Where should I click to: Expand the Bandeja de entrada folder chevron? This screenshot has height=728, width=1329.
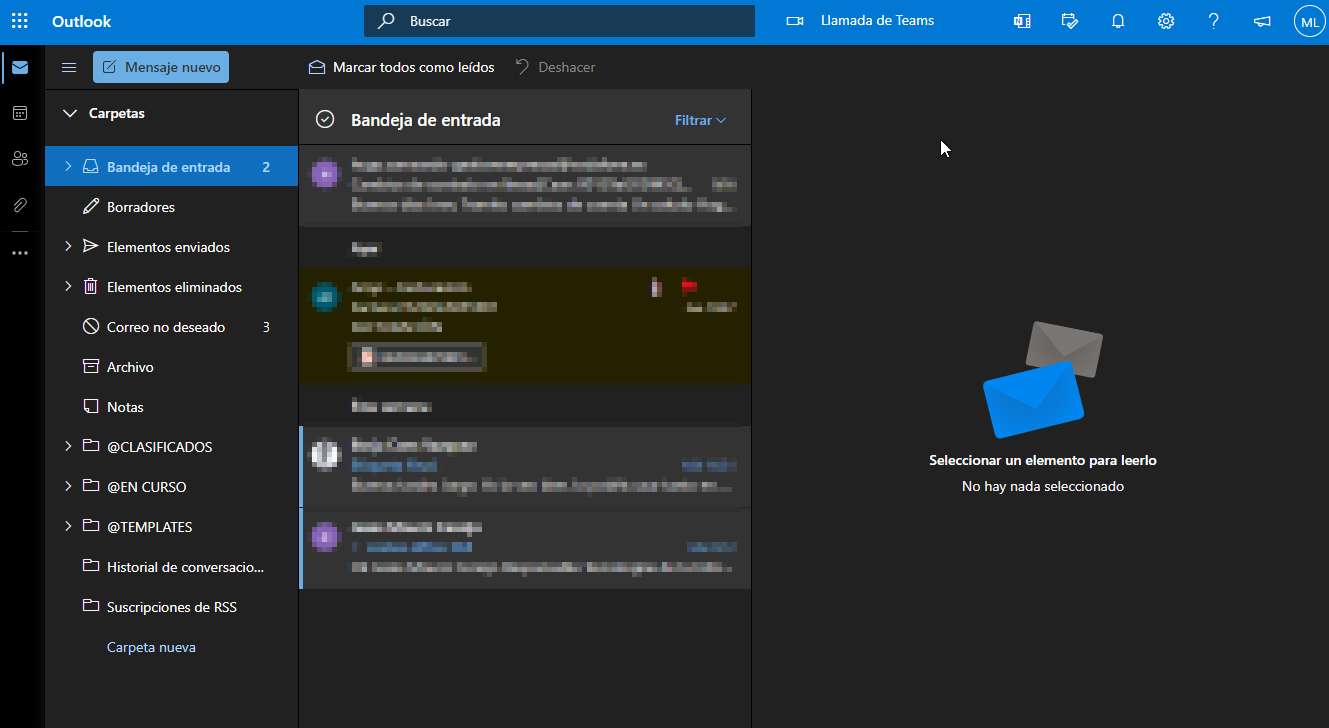tap(68, 167)
